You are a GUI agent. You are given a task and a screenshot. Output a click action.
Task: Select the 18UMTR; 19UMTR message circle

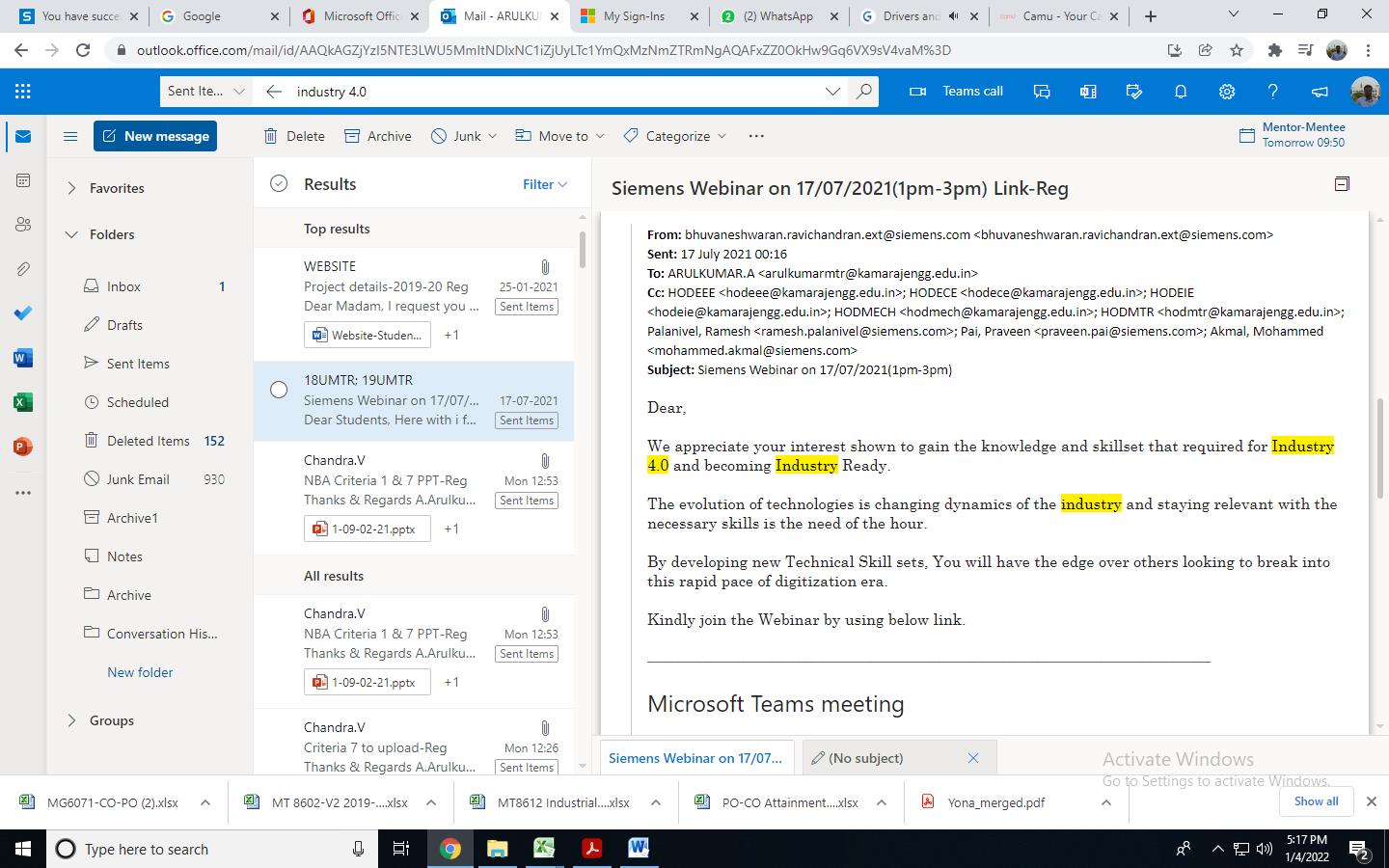click(279, 390)
